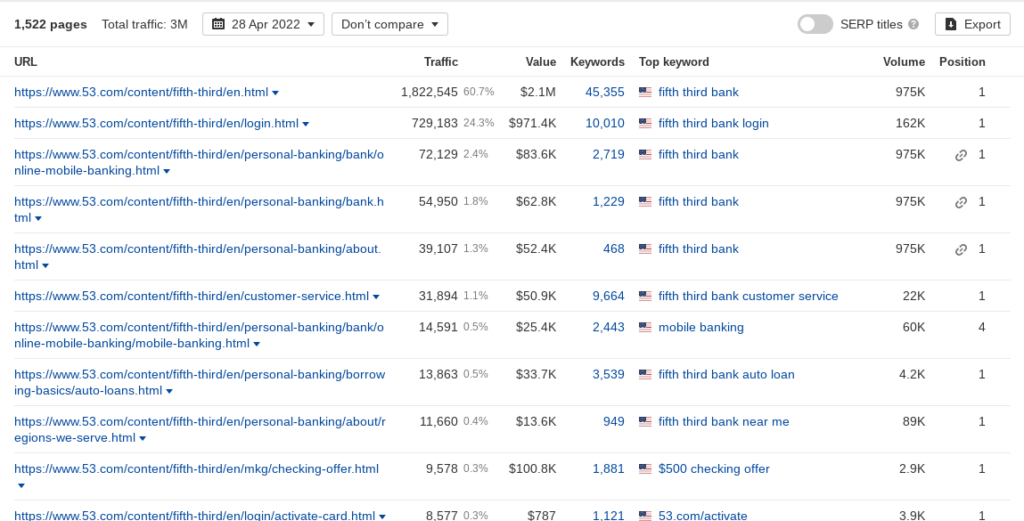Sort by the Traffic column header
The height and width of the screenshot is (521, 1024).
pyautogui.click(x=441, y=62)
